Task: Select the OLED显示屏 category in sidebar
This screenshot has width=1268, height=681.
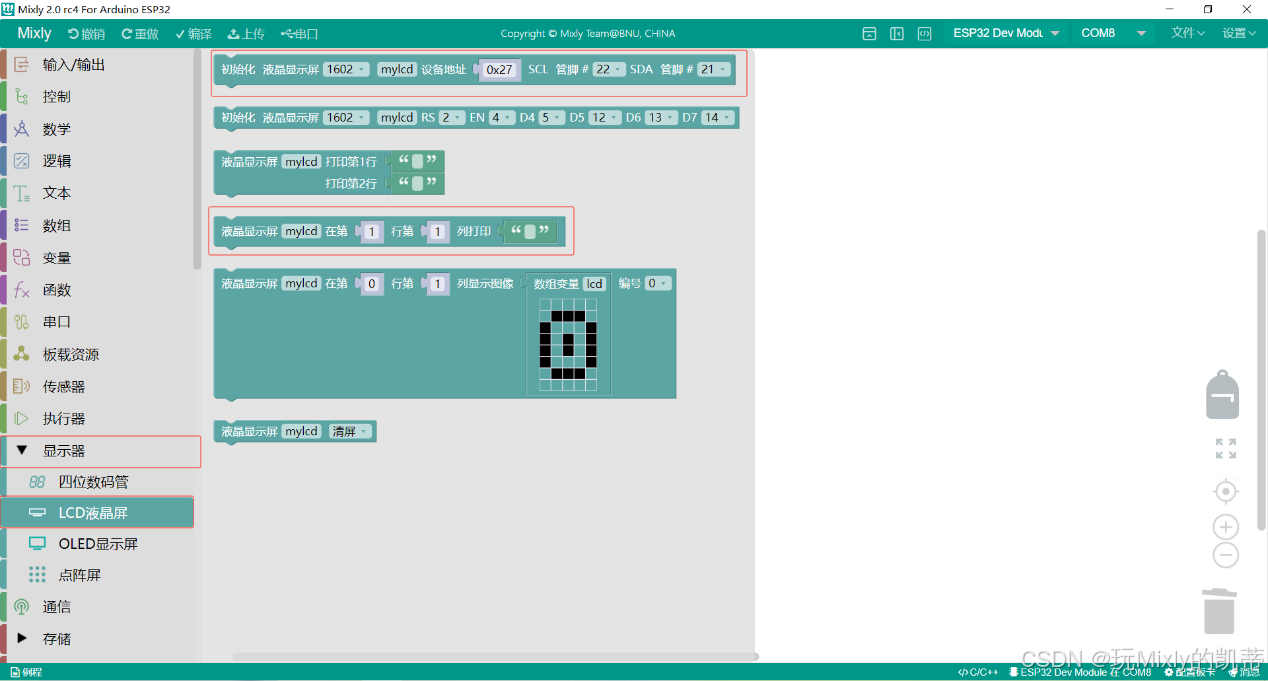Action: (x=97, y=543)
